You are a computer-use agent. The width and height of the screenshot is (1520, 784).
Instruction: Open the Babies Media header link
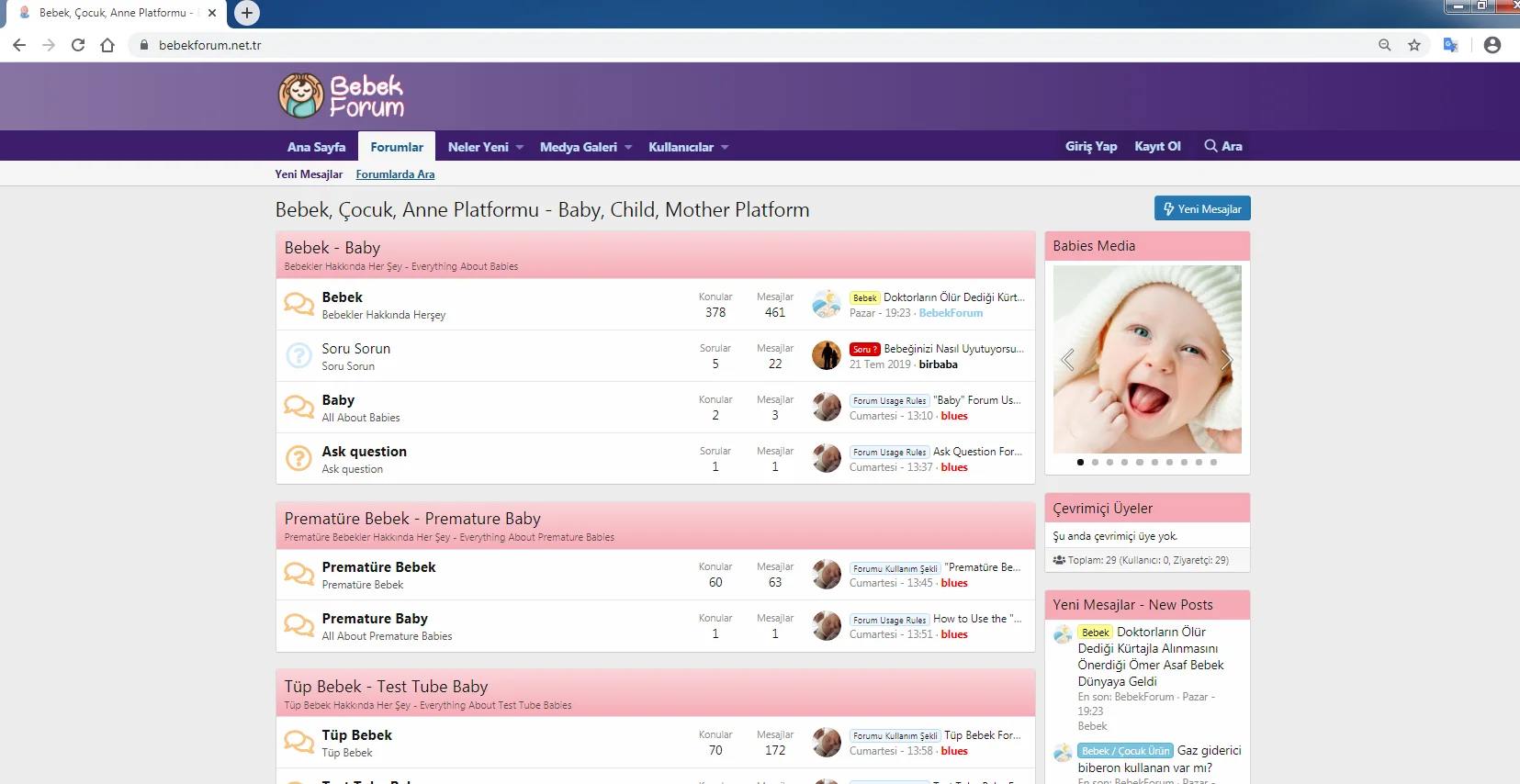click(x=1094, y=246)
